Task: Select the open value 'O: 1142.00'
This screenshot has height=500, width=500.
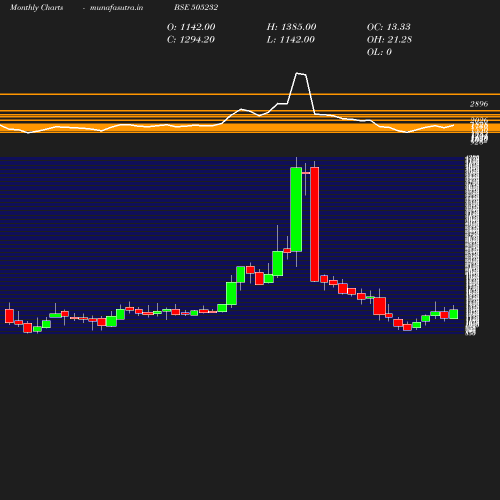Action: pos(191,27)
